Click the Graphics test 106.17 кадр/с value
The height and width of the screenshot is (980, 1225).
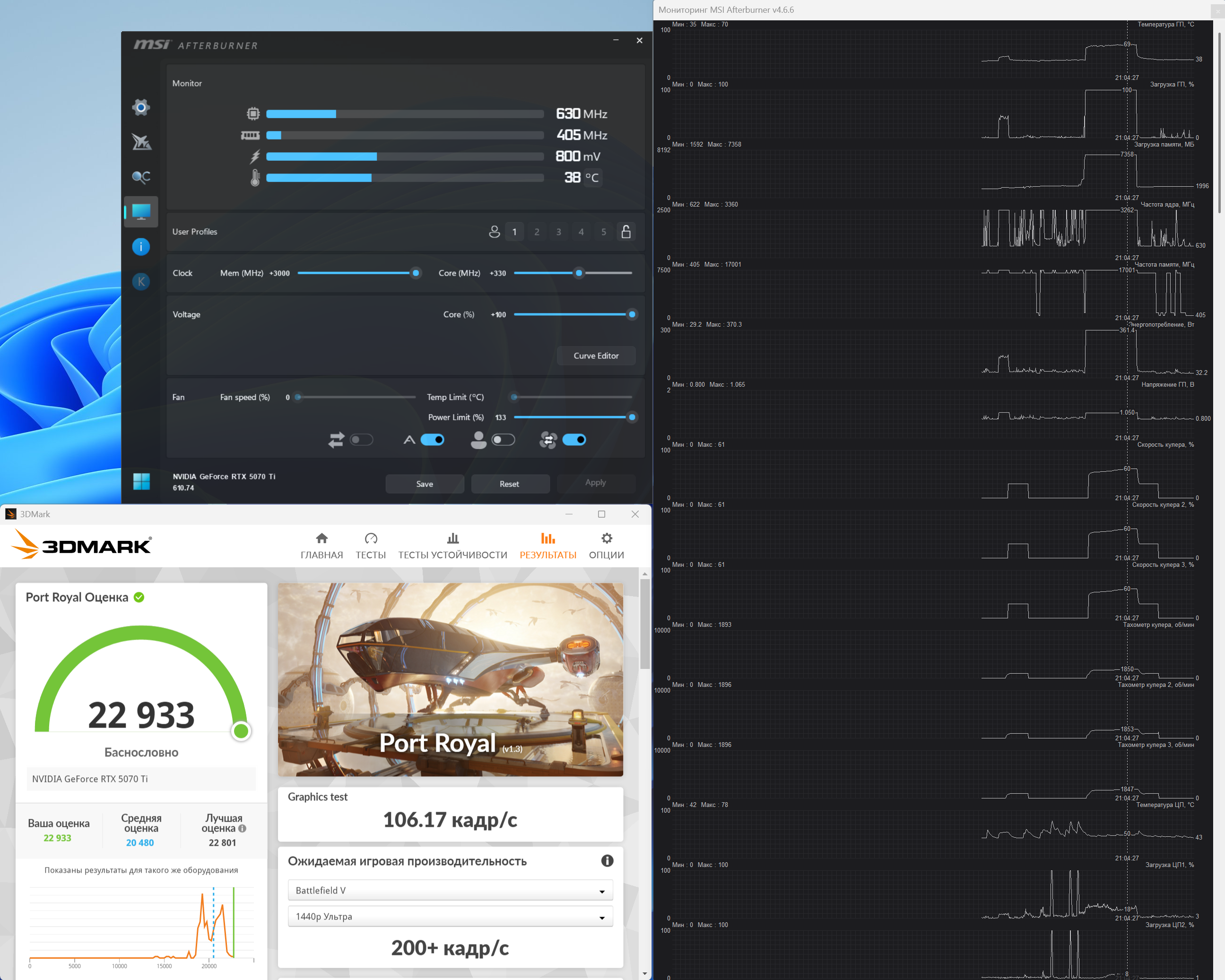click(451, 820)
